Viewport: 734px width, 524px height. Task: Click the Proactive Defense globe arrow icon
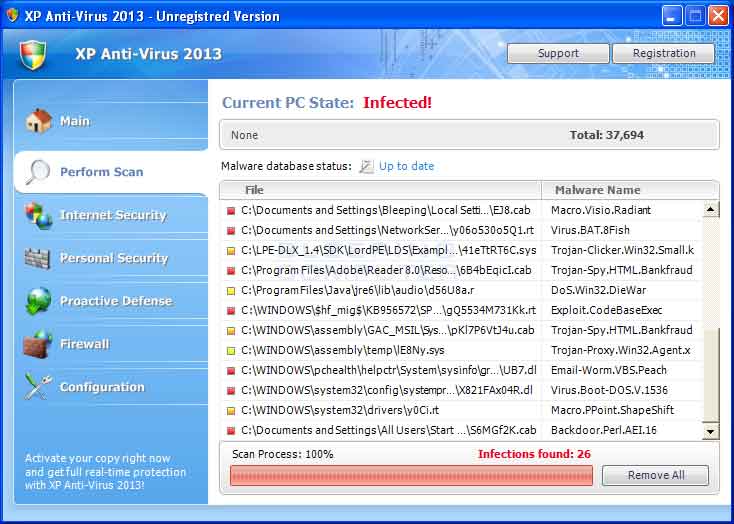point(38,301)
